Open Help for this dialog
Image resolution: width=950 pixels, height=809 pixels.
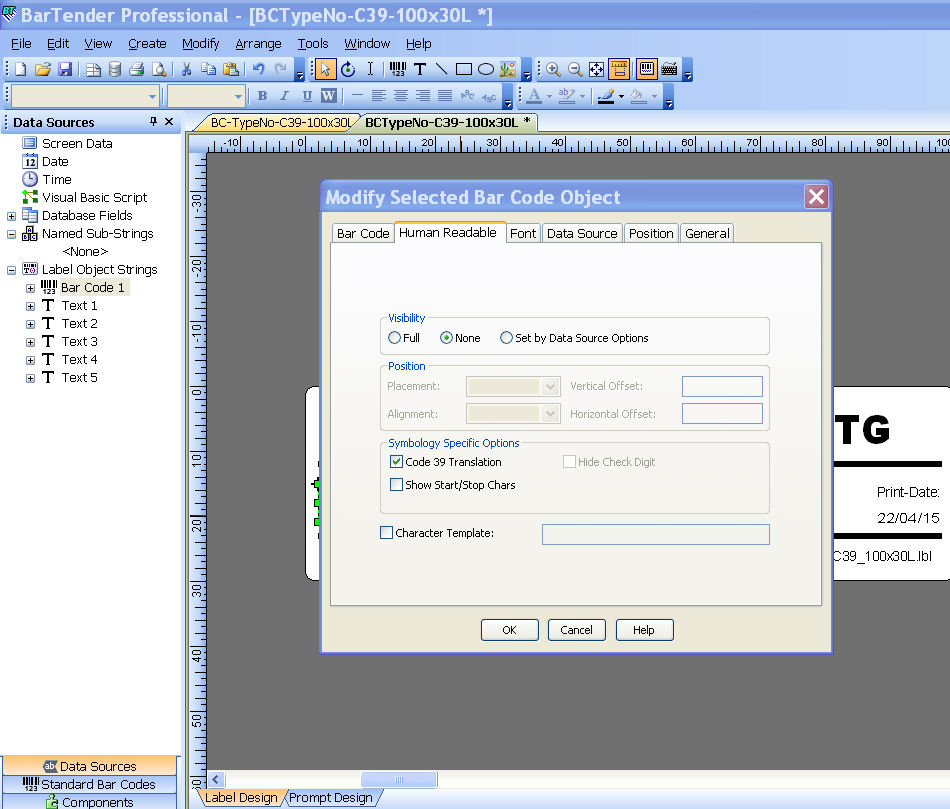[x=644, y=630]
